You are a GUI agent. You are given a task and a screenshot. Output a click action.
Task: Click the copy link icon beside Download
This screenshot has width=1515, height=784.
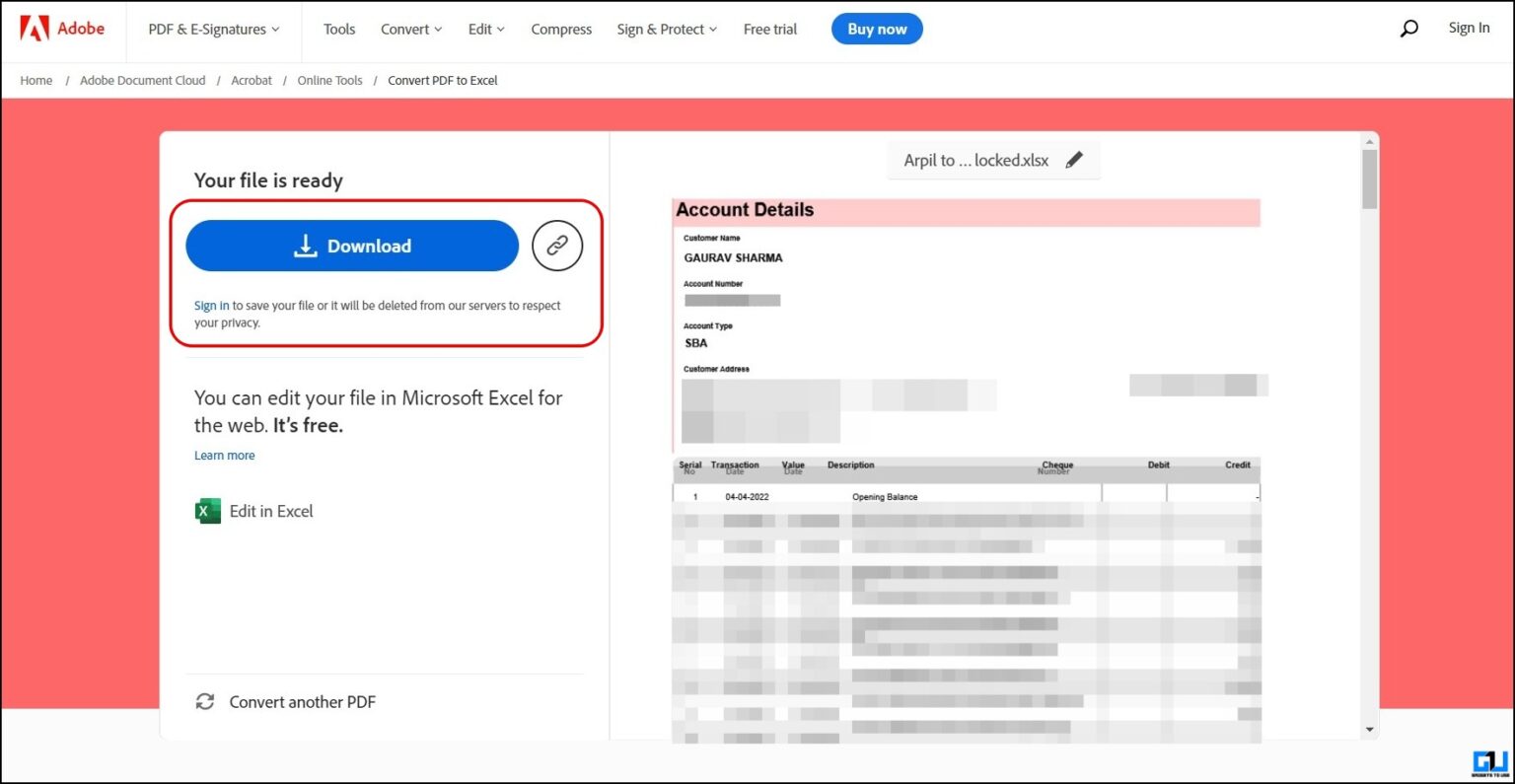557,246
